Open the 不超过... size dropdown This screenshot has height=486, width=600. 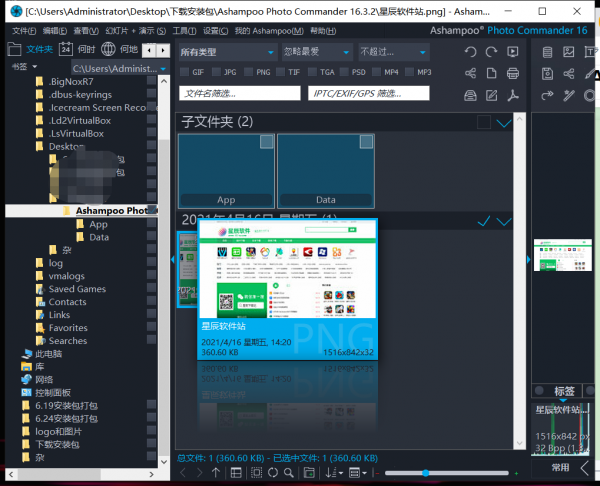coord(394,52)
